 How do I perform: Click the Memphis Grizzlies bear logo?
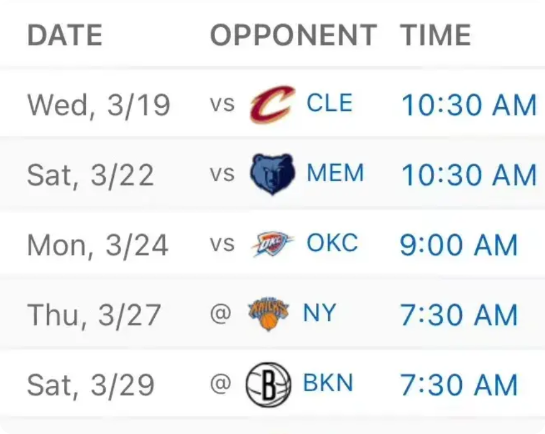(272, 174)
